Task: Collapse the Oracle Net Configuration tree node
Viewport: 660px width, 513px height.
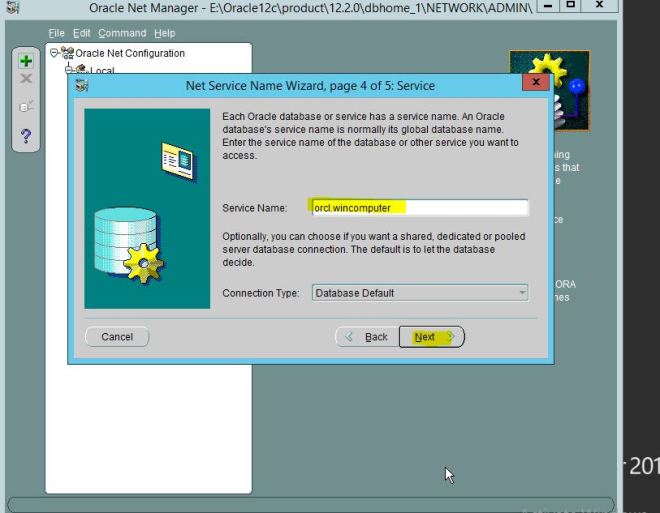Action: 55,54
